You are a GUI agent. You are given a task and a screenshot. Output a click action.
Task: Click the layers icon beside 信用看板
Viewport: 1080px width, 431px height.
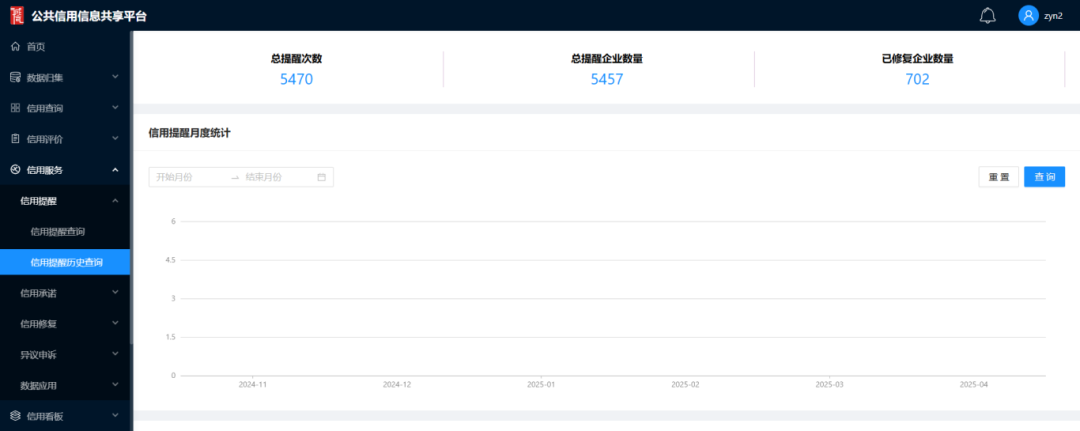point(15,415)
